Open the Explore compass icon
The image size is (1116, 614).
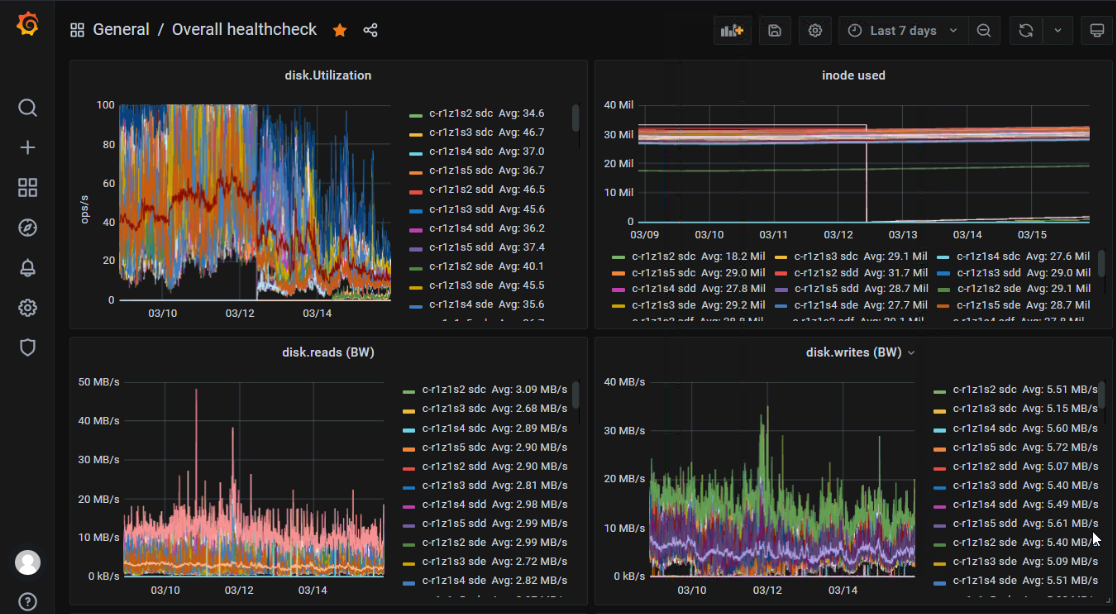pyautogui.click(x=27, y=228)
